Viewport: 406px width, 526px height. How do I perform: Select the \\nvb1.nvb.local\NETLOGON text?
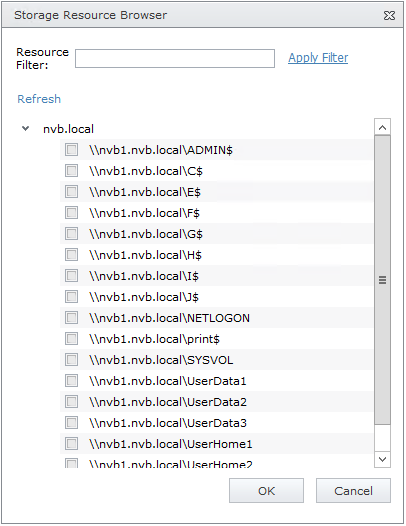tap(169, 318)
